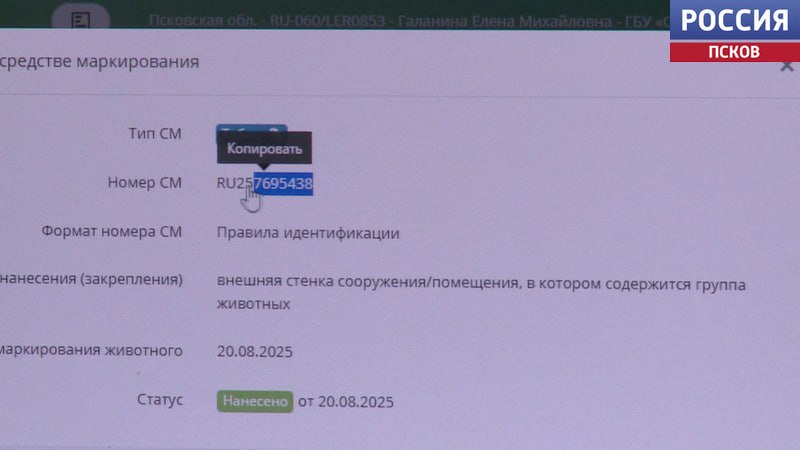Click the Номер СМ label

[144, 183]
